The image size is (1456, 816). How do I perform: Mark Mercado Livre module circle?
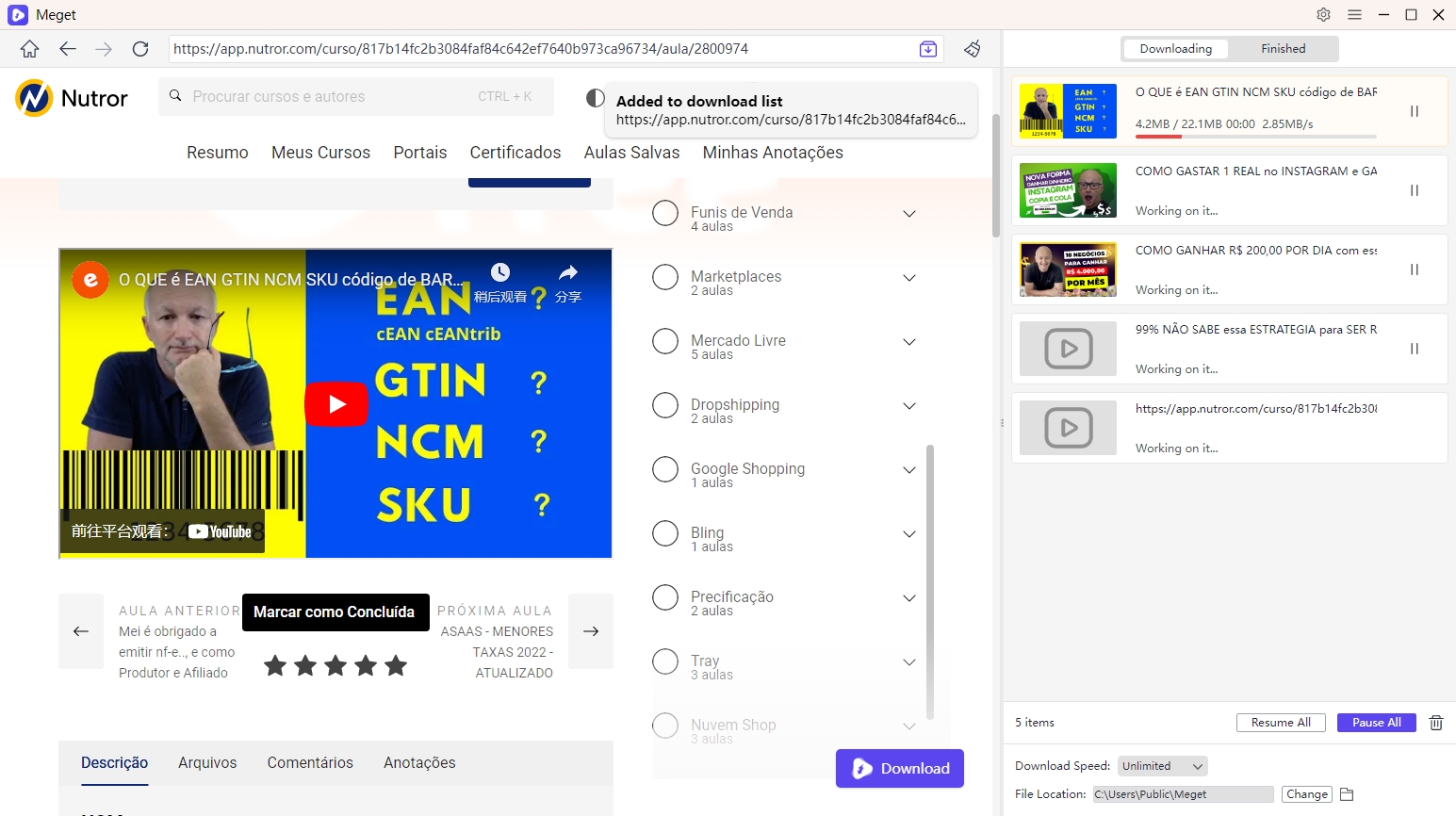coord(665,341)
